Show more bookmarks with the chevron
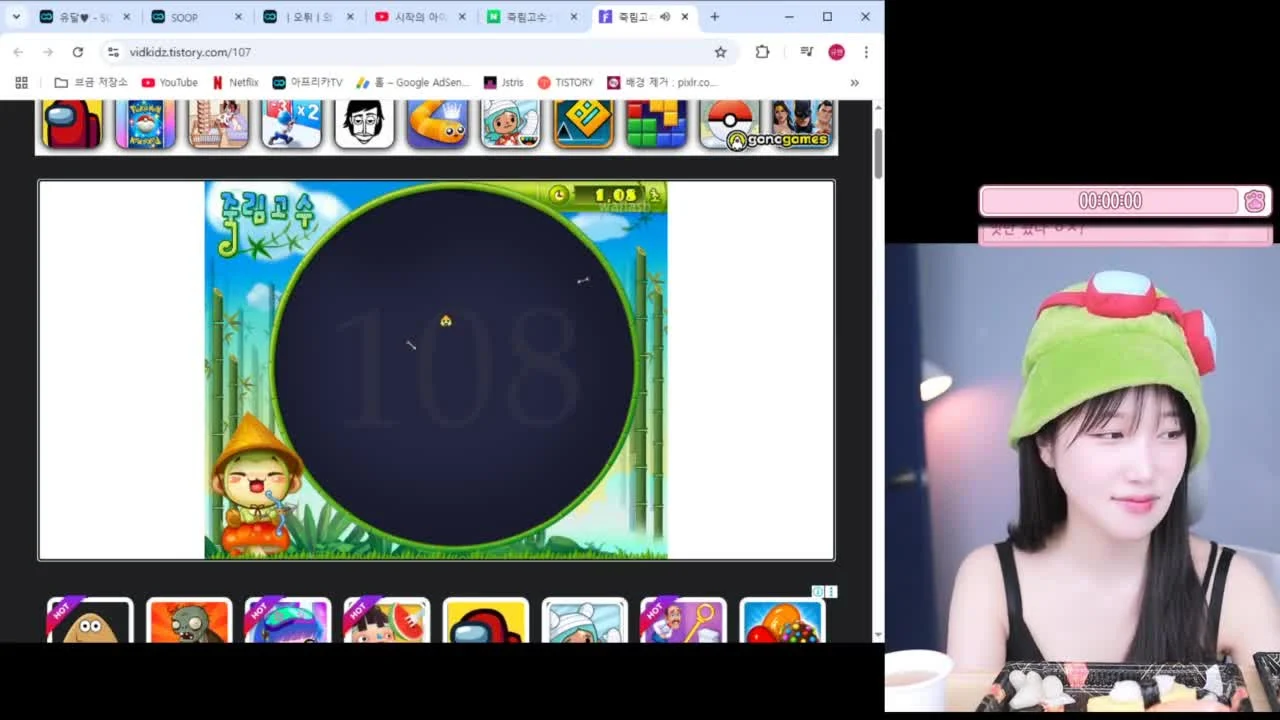1280x720 pixels. [x=854, y=83]
